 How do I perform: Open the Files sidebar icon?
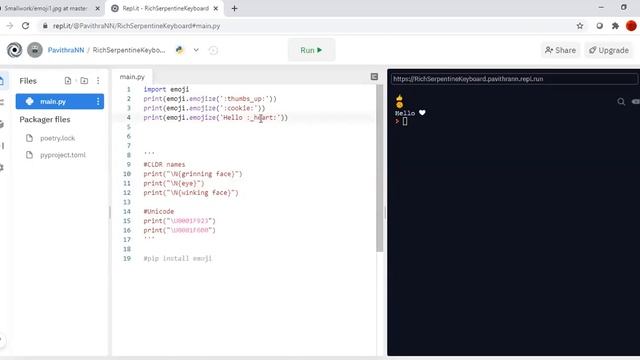pos(2,81)
